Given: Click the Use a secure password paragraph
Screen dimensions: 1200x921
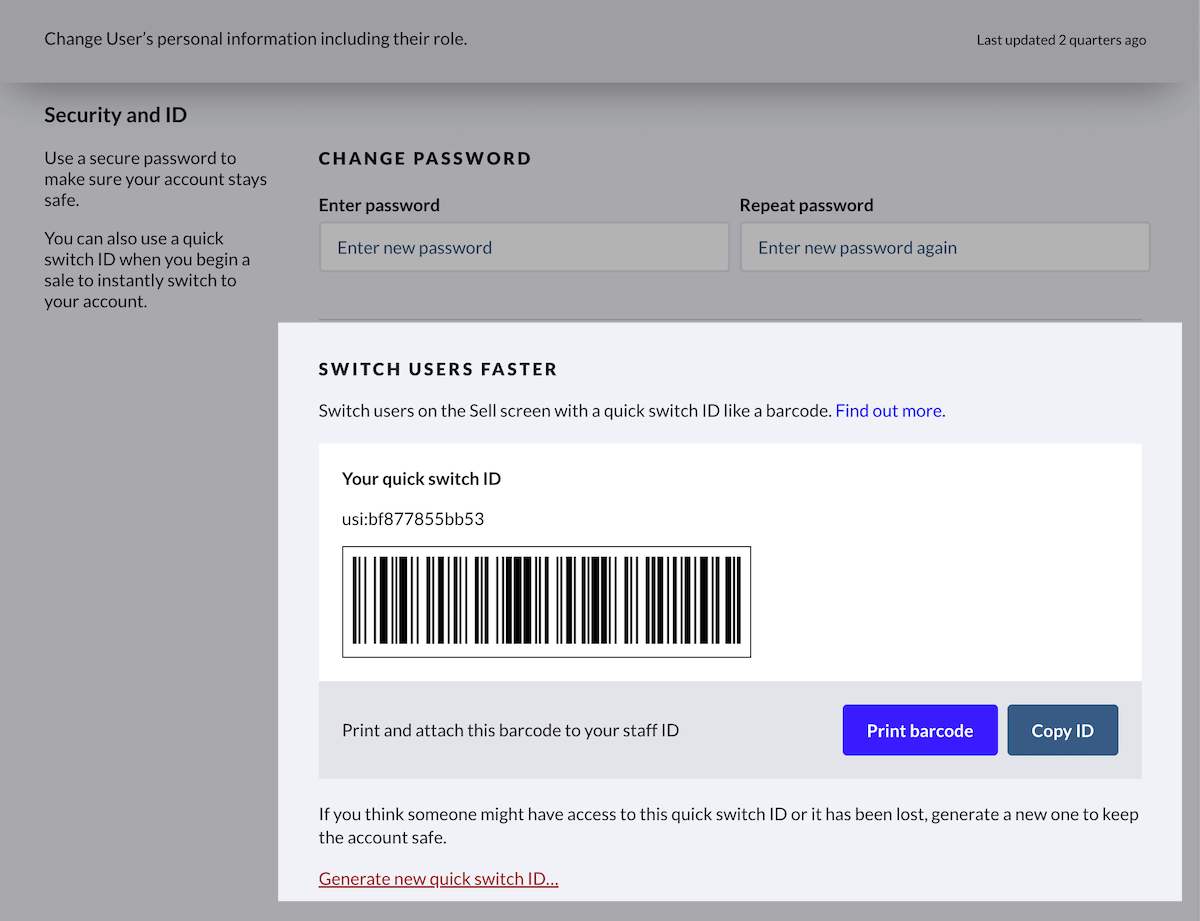Looking at the screenshot, I should [155, 179].
